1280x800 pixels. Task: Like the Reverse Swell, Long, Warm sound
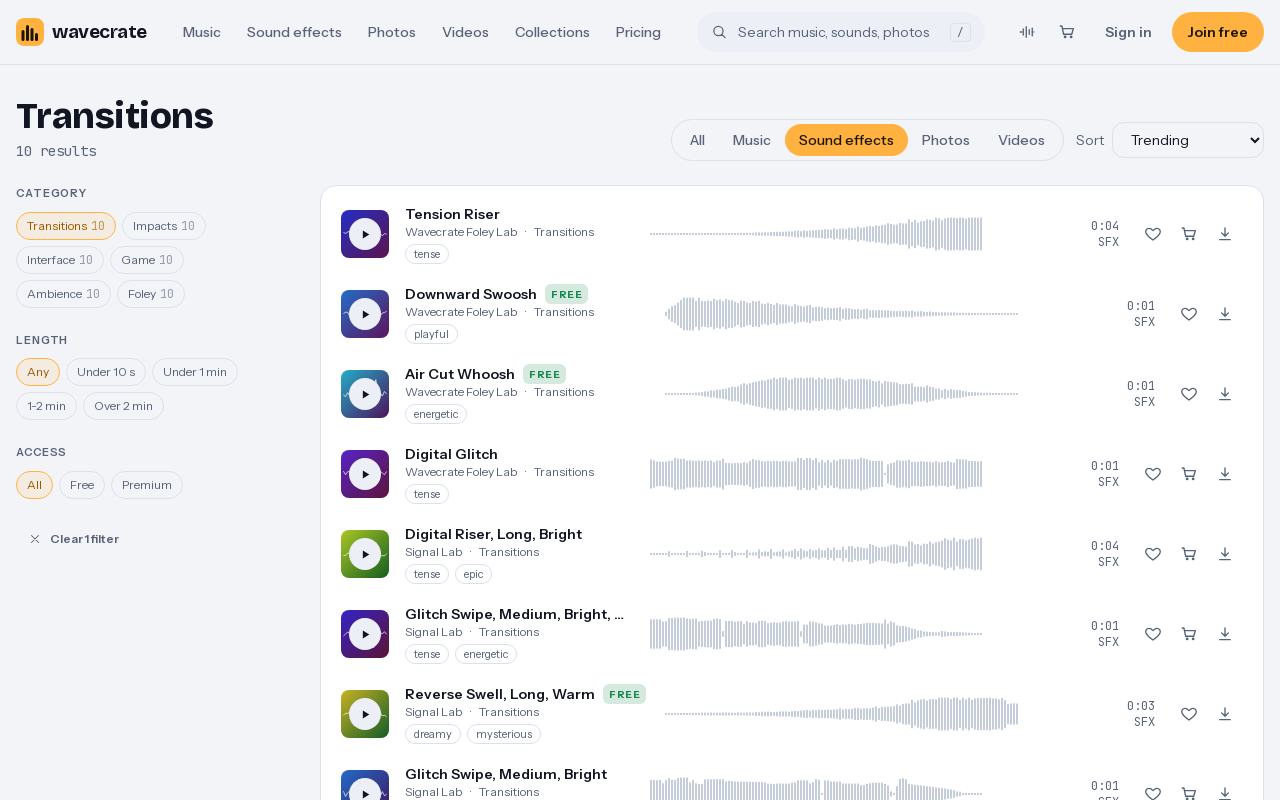(x=1189, y=714)
